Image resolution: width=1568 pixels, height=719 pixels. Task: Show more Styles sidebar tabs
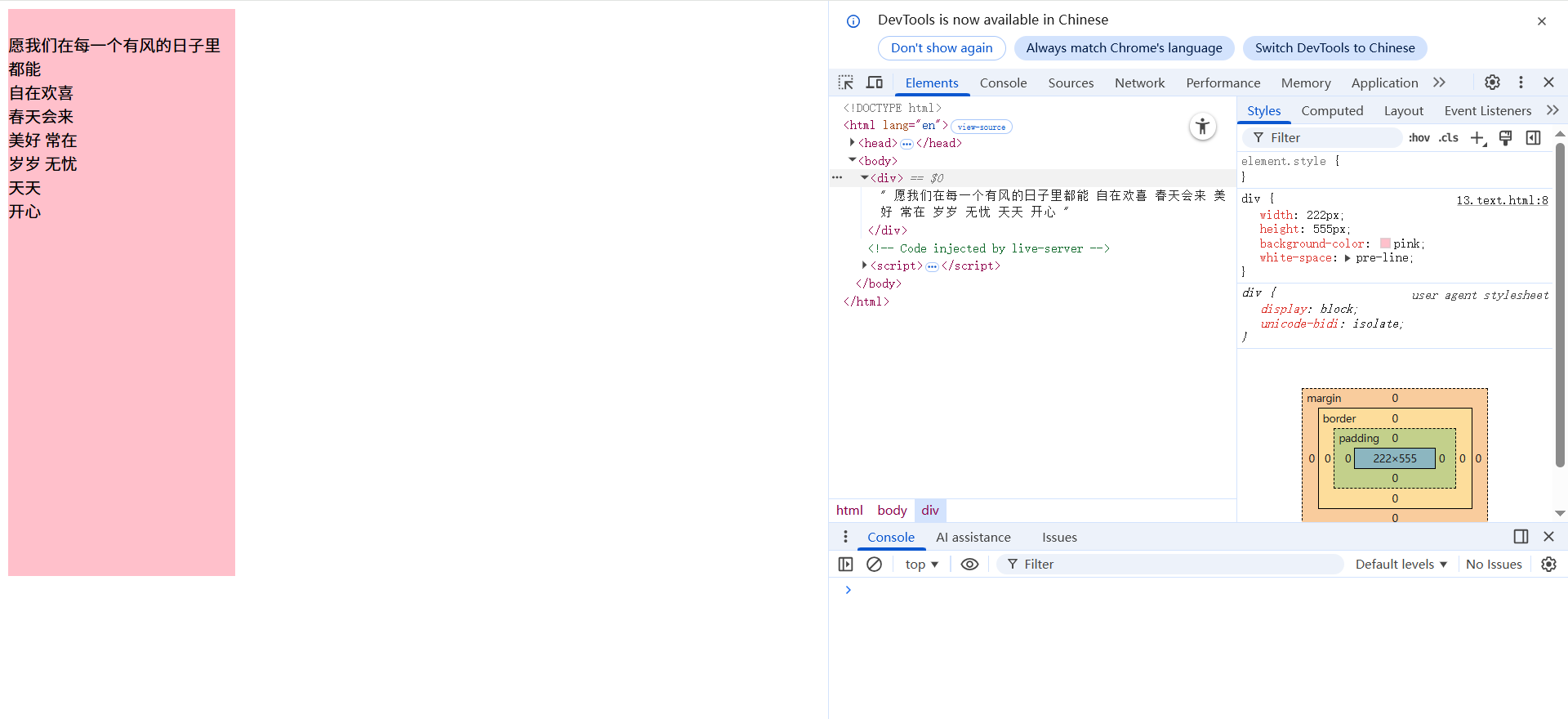point(1552,110)
